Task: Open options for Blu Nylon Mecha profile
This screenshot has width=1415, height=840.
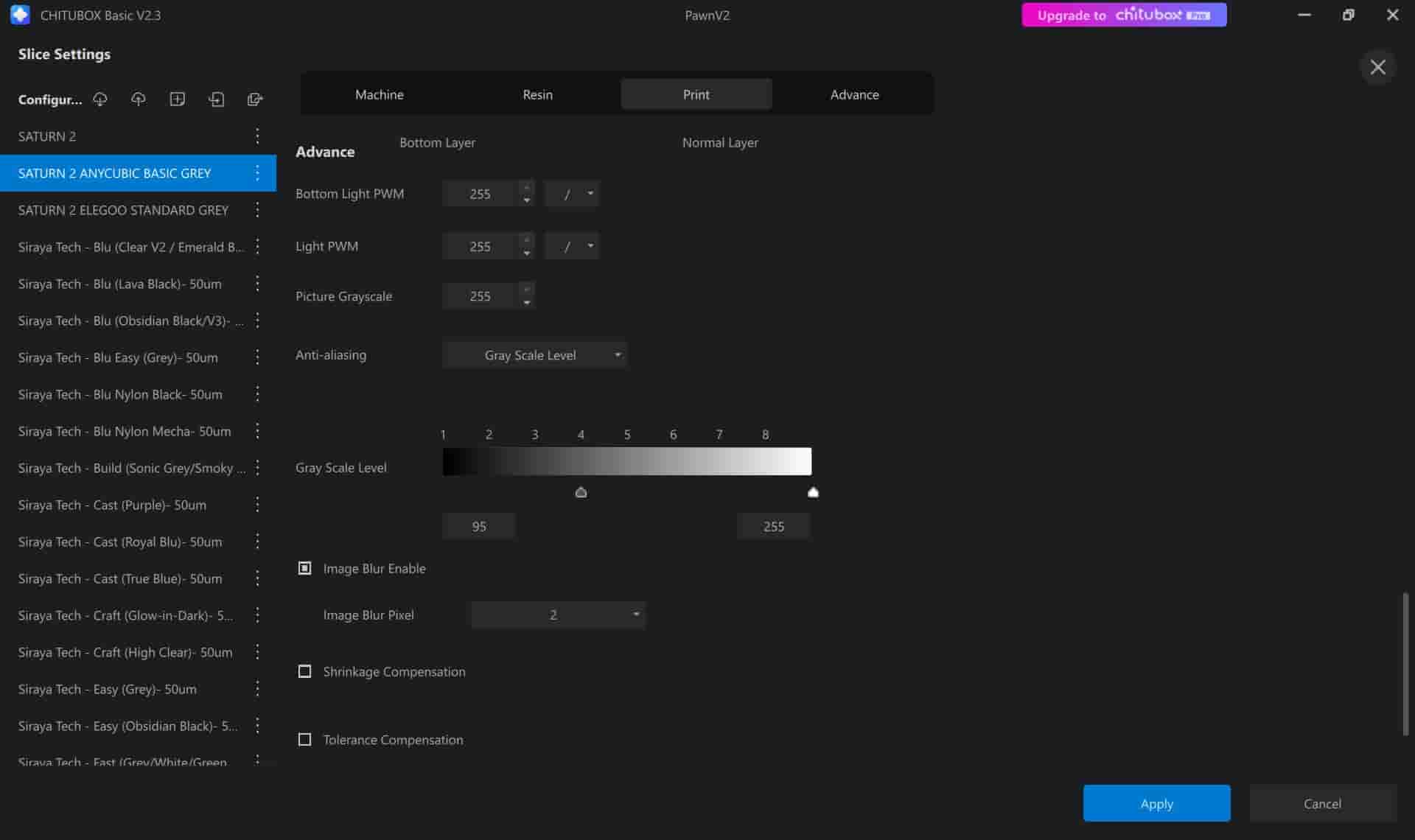Action: [257, 431]
